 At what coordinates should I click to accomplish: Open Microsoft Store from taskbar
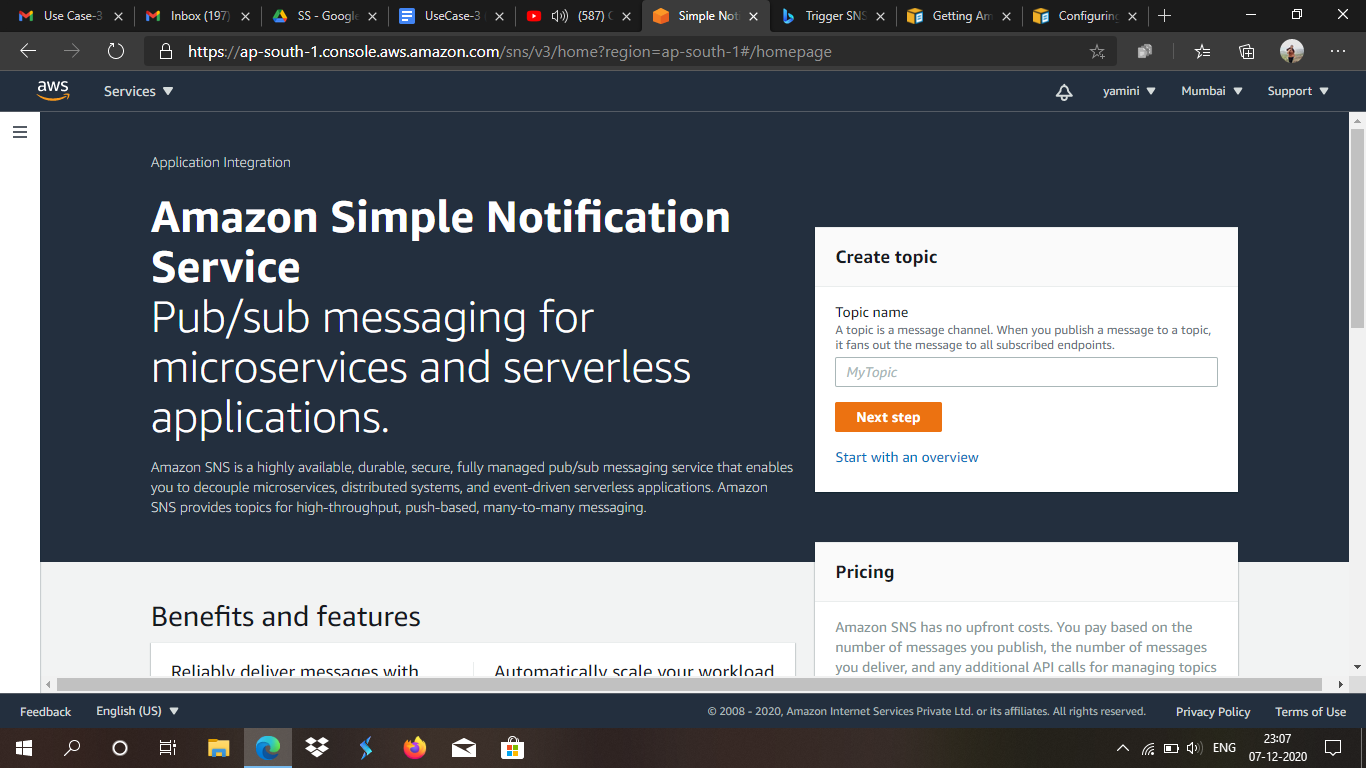tap(512, 748)
